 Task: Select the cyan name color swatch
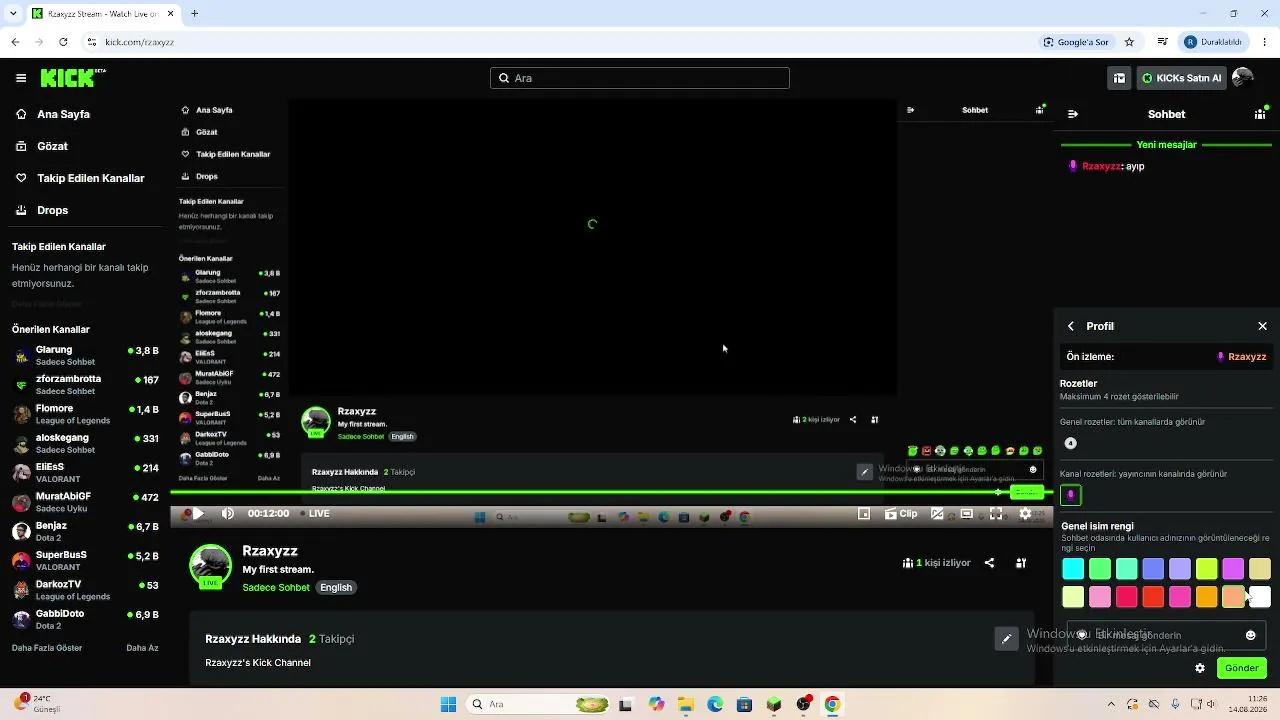(1073, 569)
